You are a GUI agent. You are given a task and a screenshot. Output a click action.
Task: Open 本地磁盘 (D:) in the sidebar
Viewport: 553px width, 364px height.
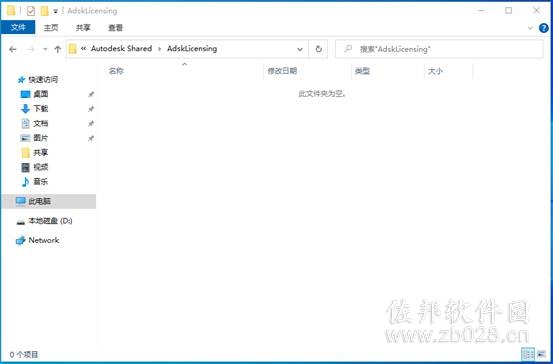pos(45,221)
